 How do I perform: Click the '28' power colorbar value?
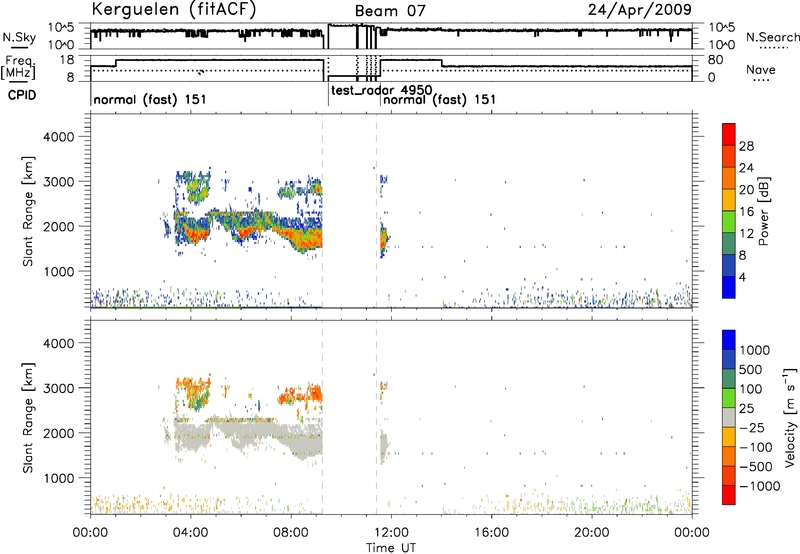(x=746, y=146)
